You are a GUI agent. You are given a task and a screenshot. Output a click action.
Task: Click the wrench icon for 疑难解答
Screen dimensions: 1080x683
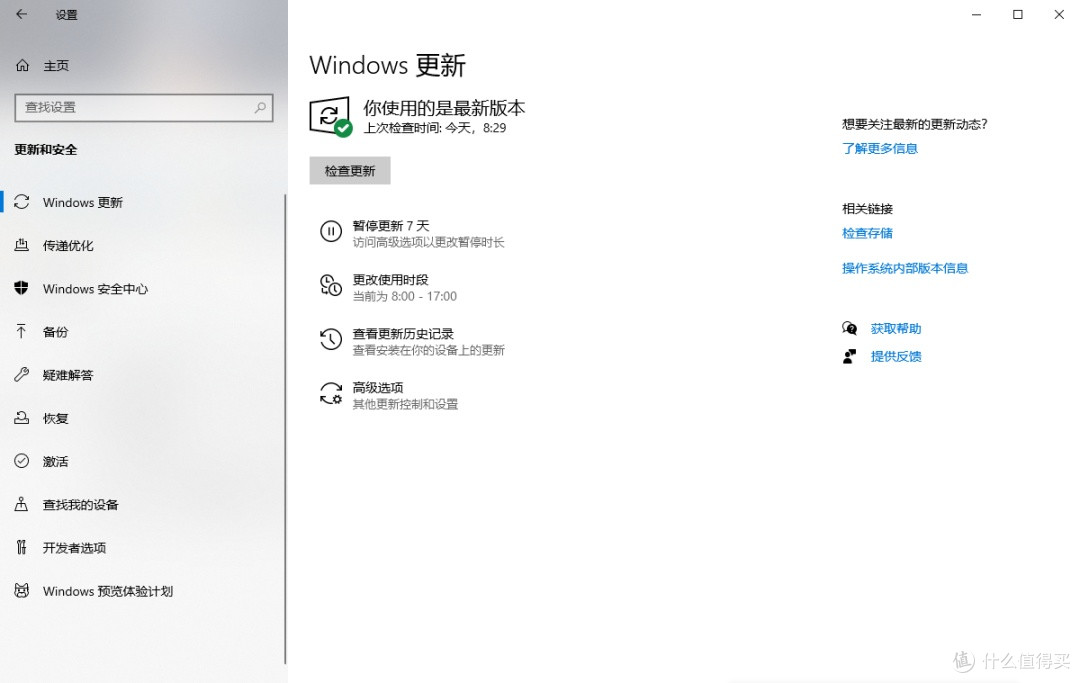(x=22, y=375)
